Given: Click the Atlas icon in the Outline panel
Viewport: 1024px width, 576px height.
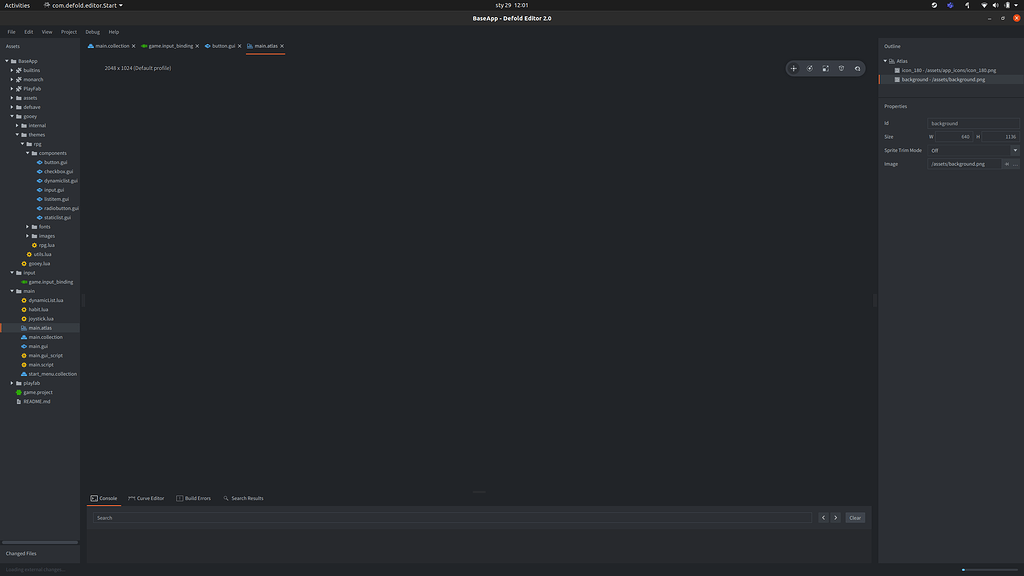Looking at the screenshot, I should pyautogui.click(x=892, y=60).
